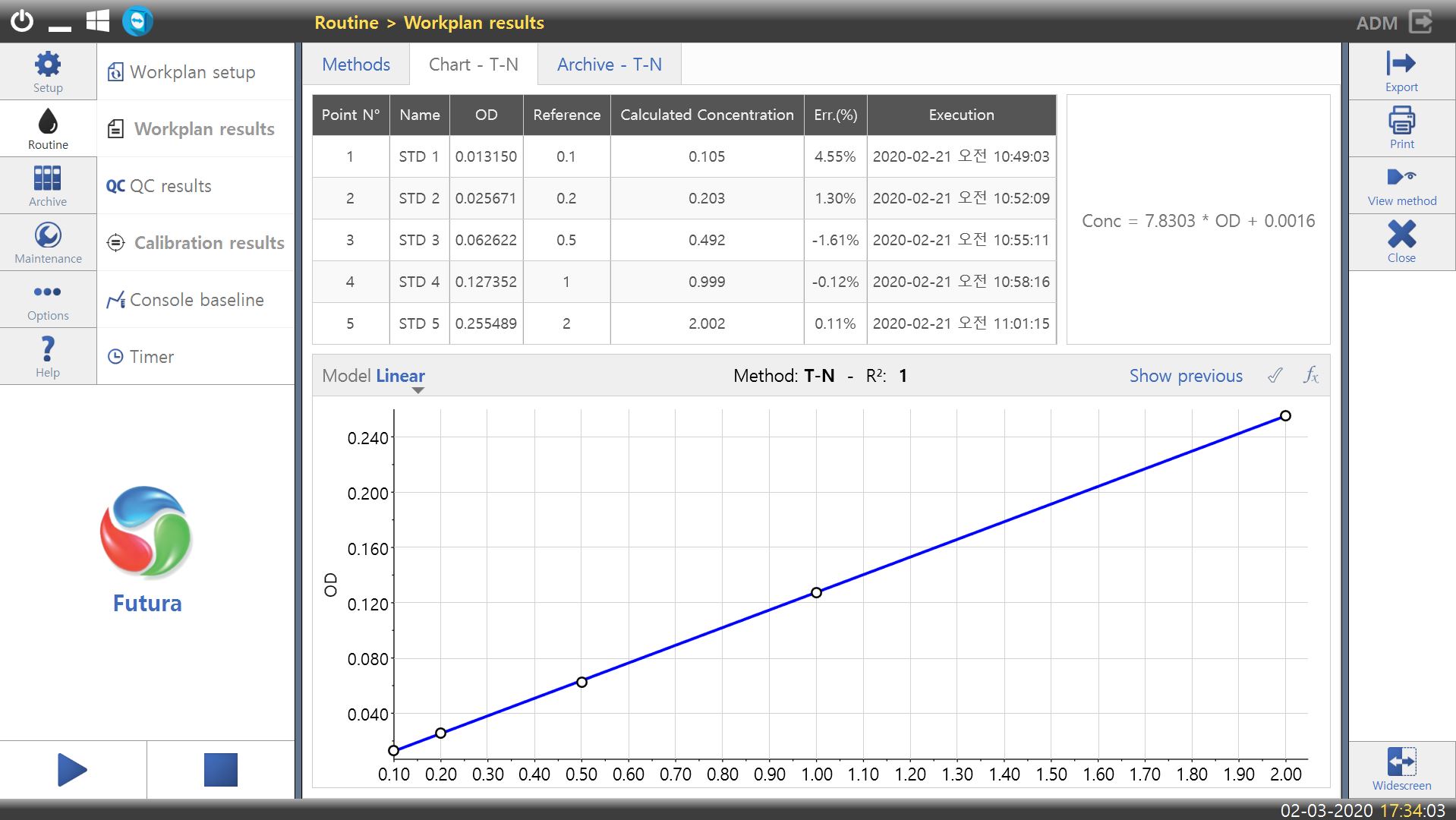
Task: Click the Reference column header
Action: pos(567,115)
